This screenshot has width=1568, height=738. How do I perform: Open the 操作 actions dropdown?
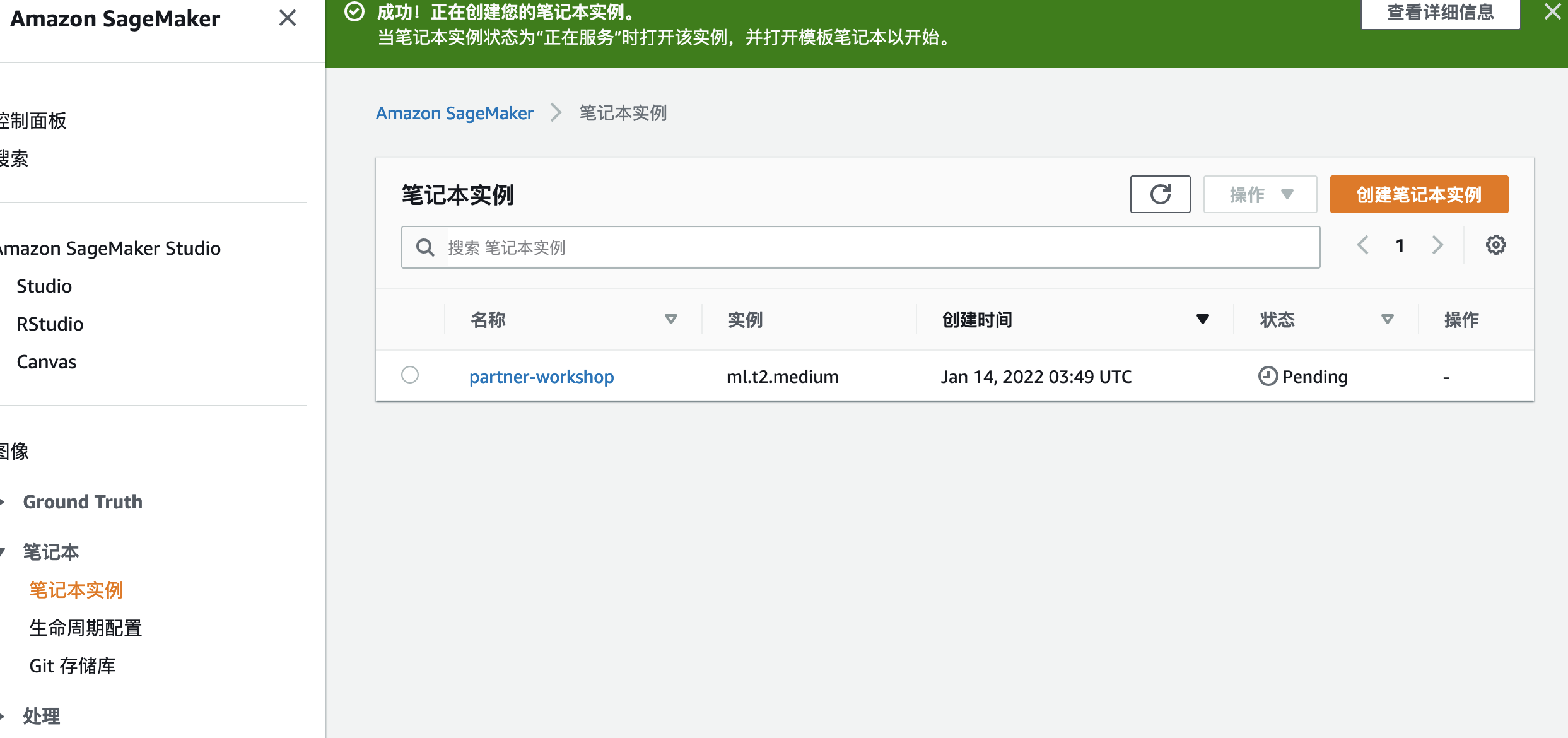point(1259,194)
